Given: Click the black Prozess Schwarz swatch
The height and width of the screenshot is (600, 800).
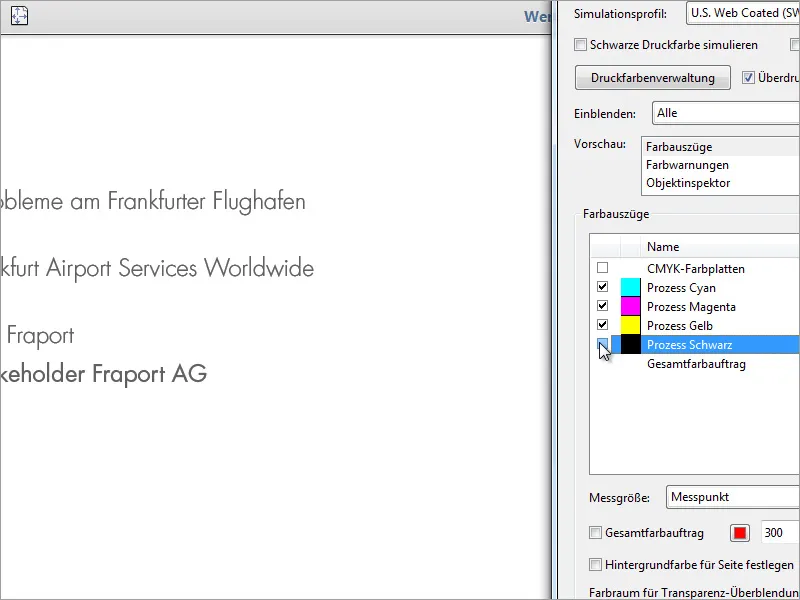Looking at the screenshot, I should 631,344.
